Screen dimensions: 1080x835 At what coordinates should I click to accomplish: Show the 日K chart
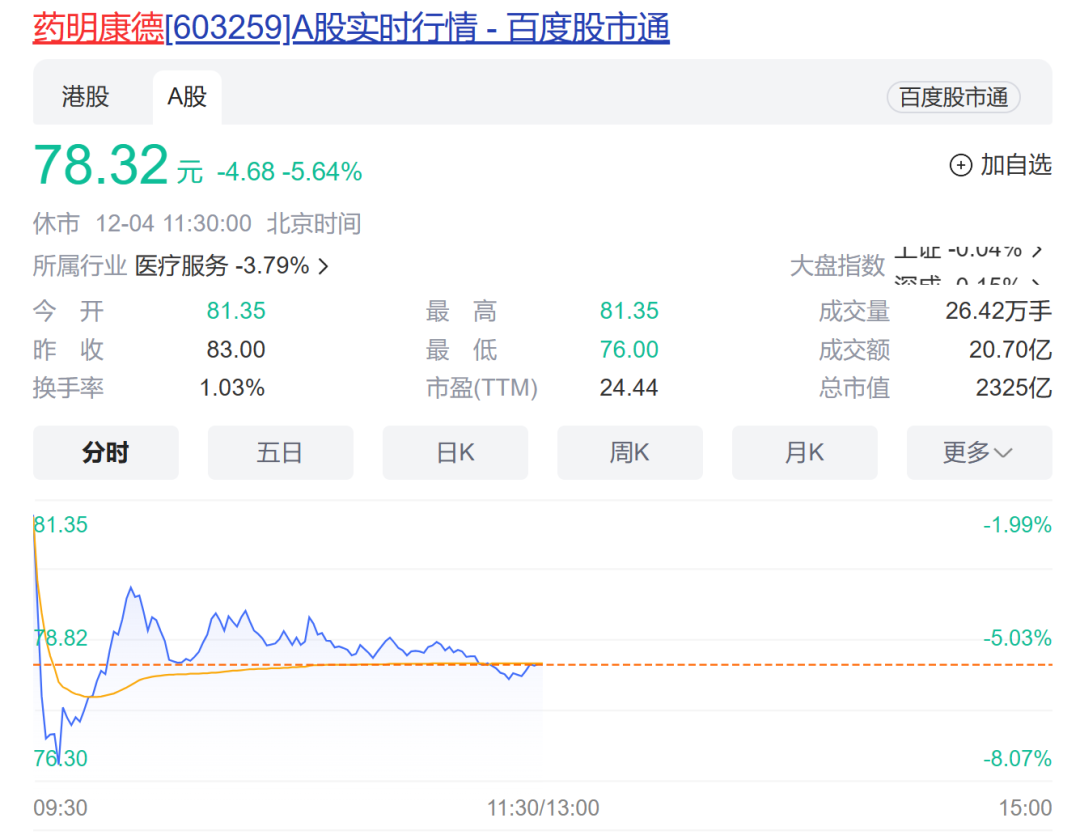click(x=455, y=453)
